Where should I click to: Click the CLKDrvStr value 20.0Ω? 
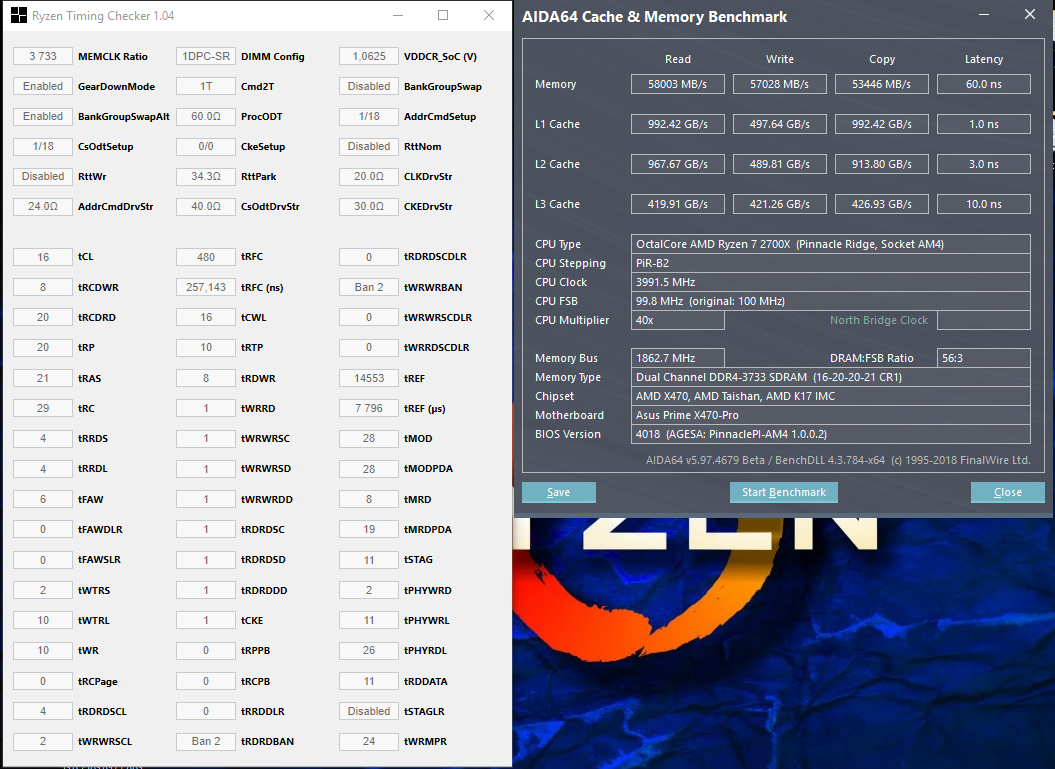point(369,176)
